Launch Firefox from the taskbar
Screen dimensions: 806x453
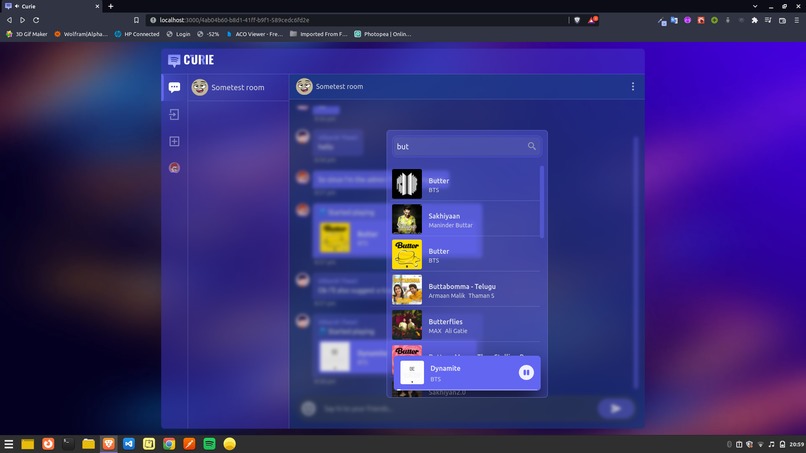[x=48, y=444]
